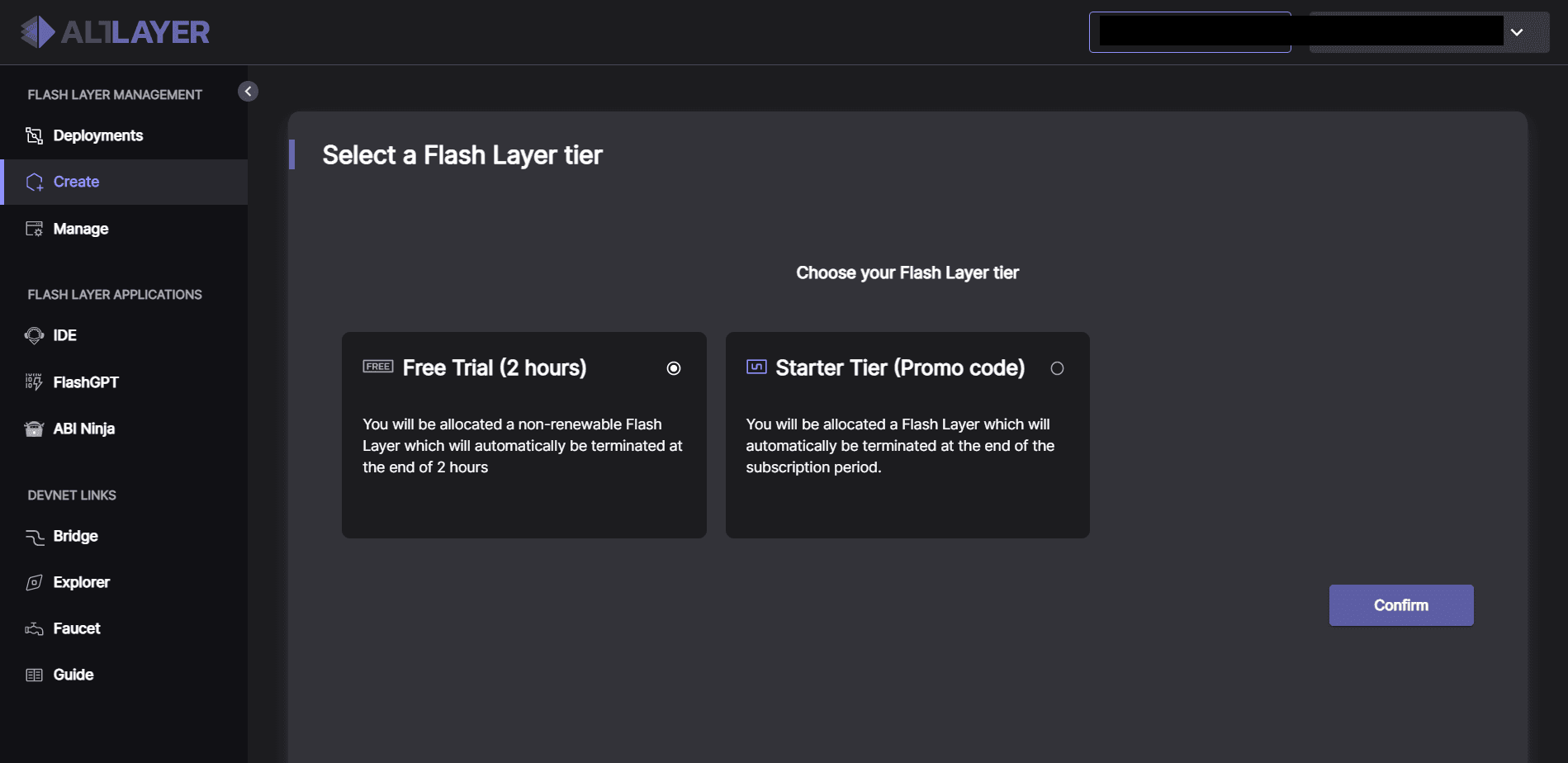This screenshot has height=763, width=1568.
Task: Click the 'DEVNET LINKS' section label
Action: [72, 495]
